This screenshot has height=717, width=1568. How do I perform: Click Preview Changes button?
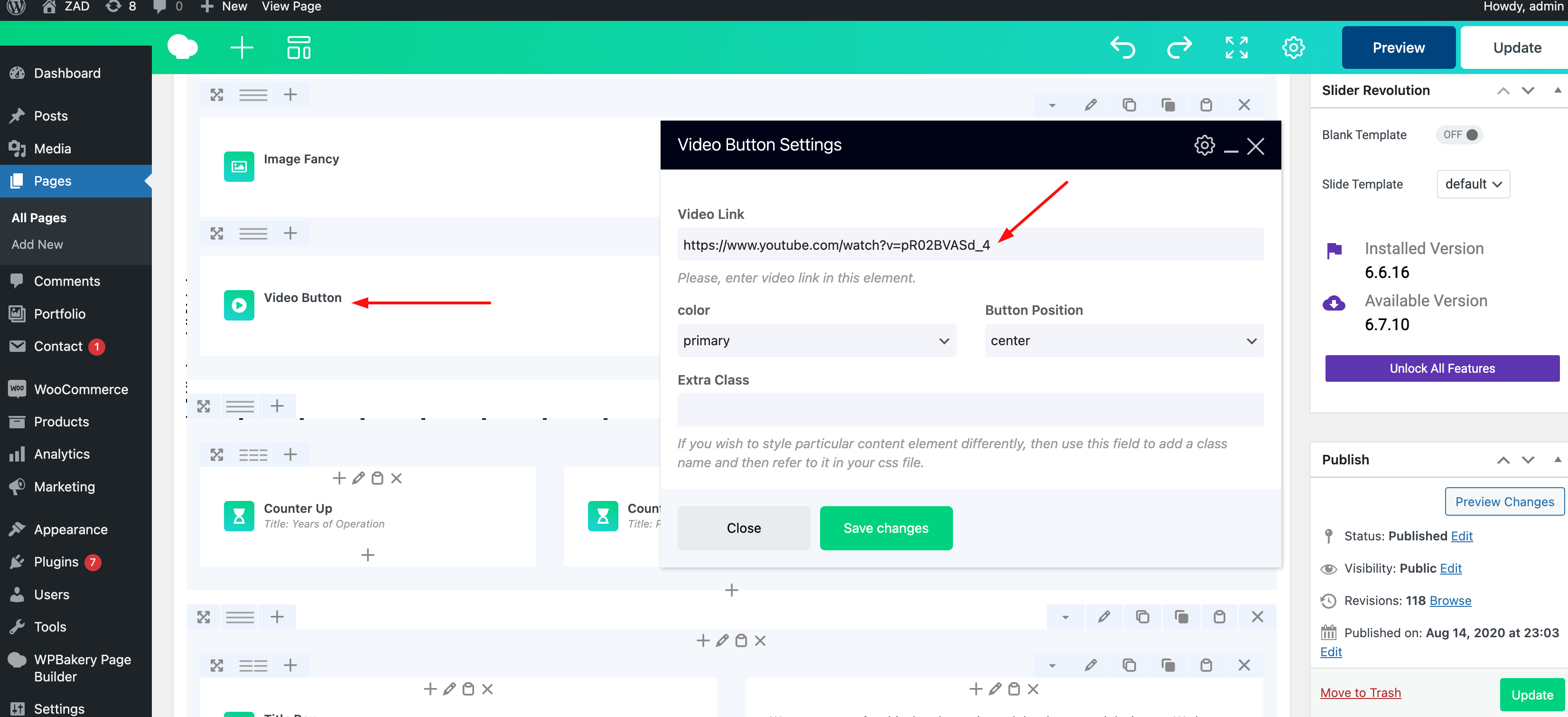(1504, 501)
